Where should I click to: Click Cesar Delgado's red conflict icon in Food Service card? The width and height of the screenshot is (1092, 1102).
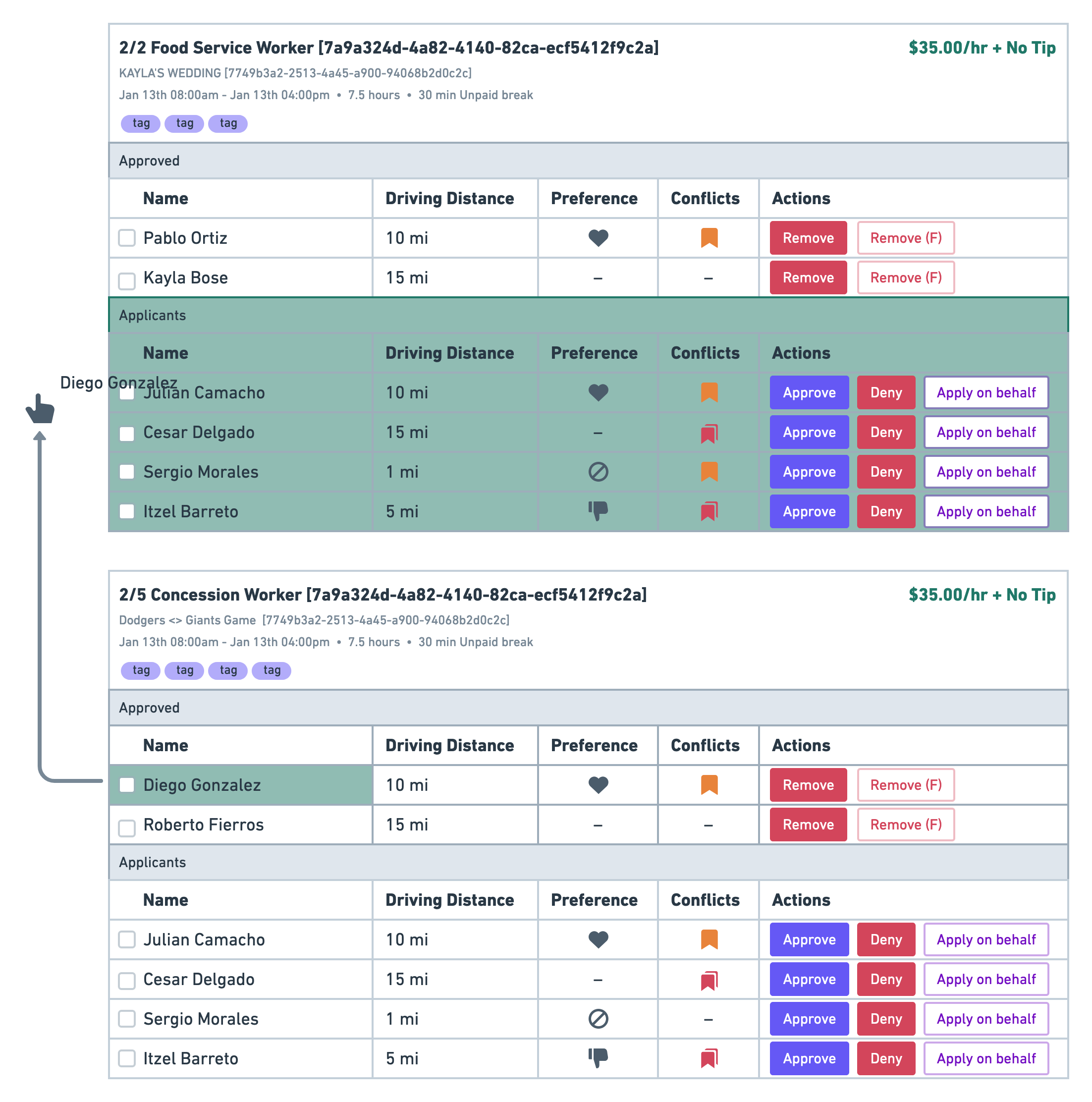coord(709,433)
